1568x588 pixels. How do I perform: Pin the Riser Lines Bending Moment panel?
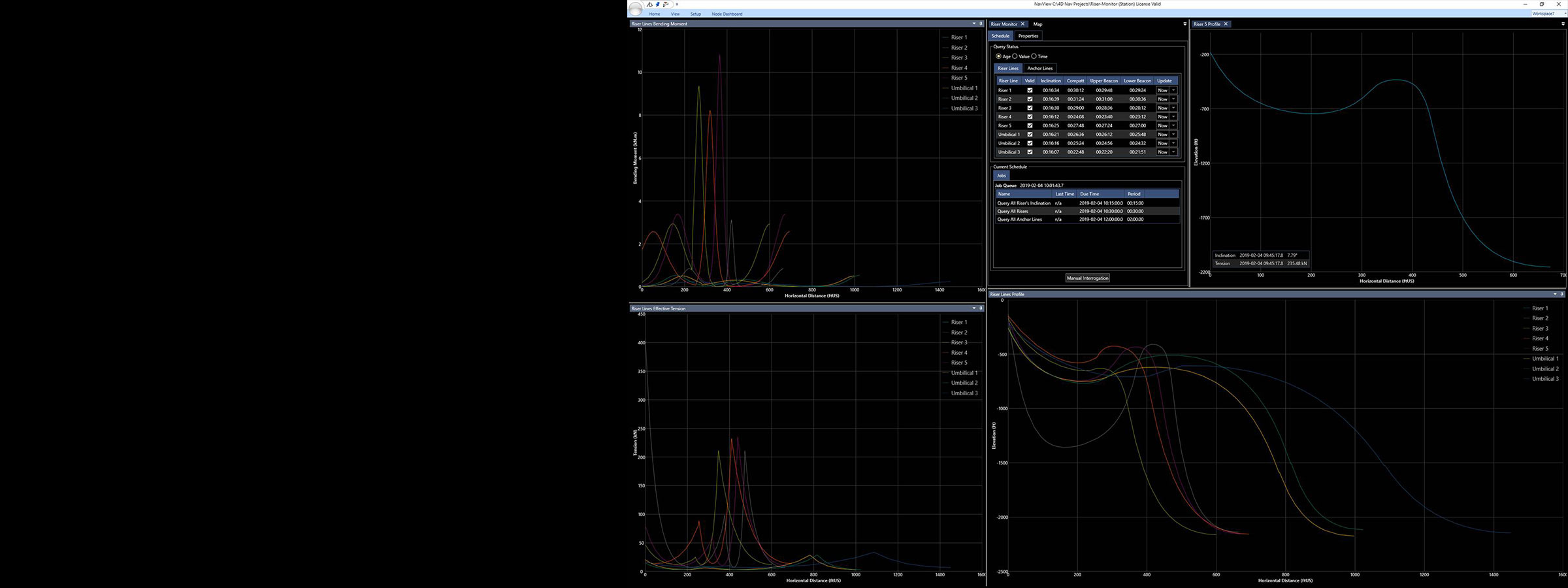(x=981, y=24)
